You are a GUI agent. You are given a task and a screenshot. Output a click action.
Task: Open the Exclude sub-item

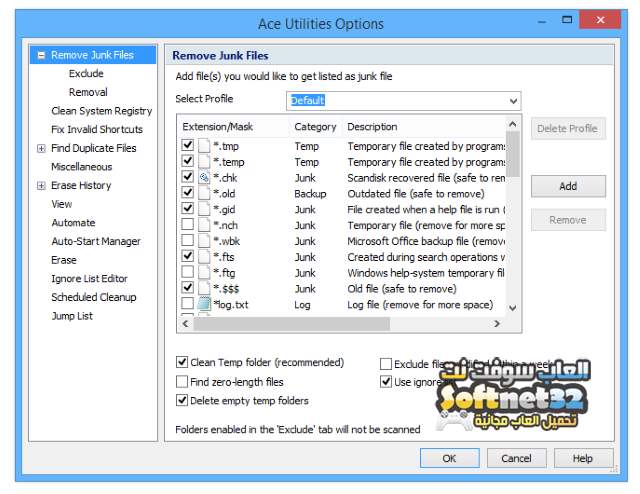(x=86, y=73)
